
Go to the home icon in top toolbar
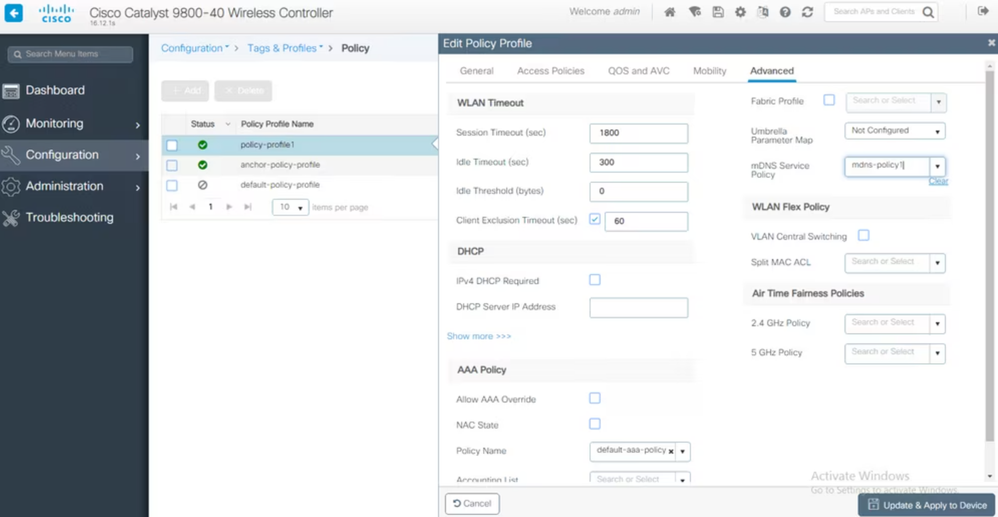point(670,12)
